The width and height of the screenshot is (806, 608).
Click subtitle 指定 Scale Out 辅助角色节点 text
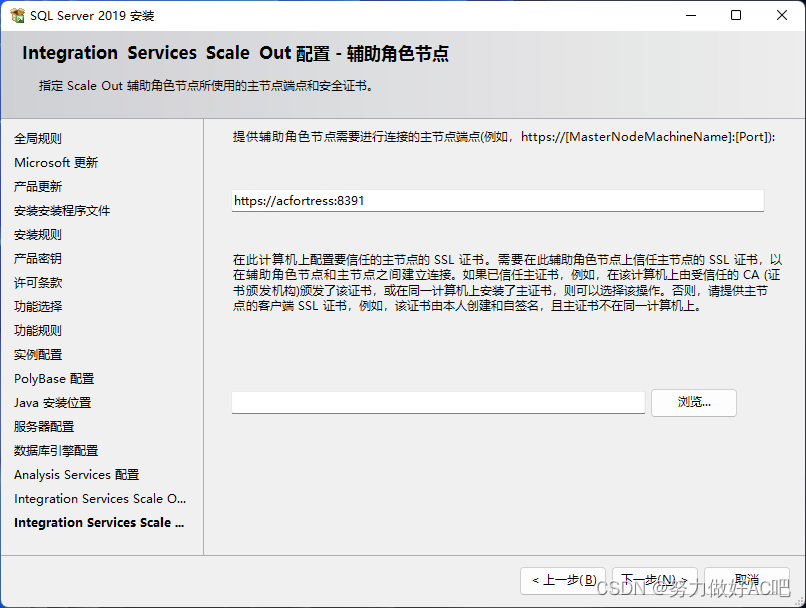(x=206, y=86)
